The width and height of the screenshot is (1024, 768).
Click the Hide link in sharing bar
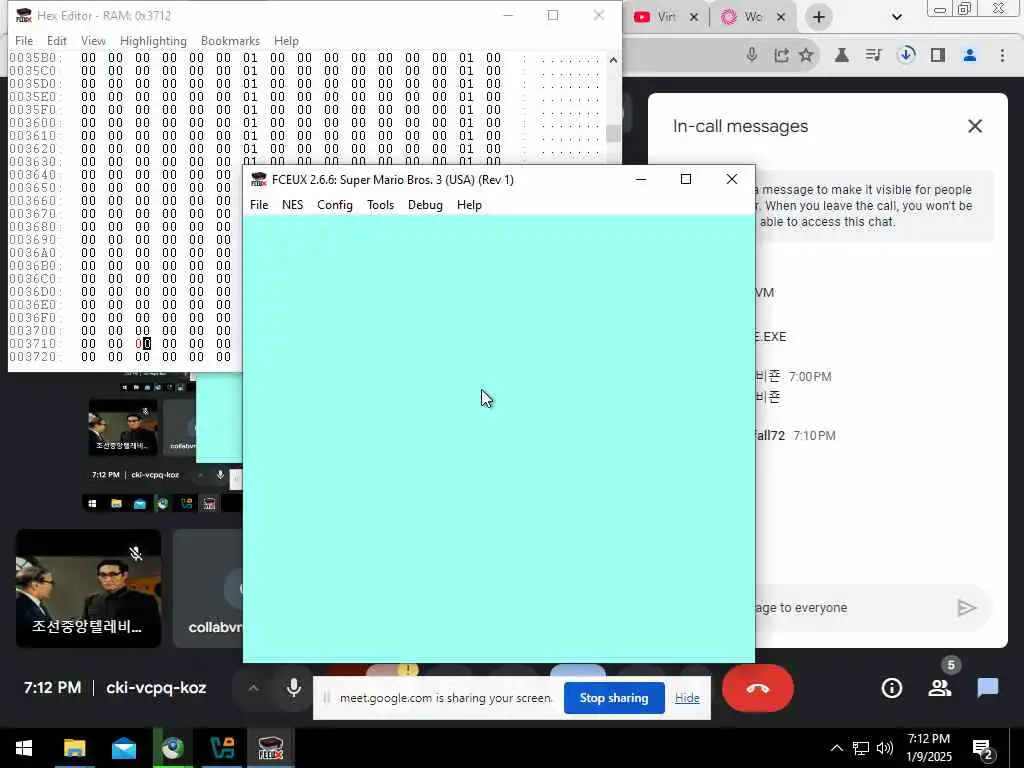click(x=687, y=698)
